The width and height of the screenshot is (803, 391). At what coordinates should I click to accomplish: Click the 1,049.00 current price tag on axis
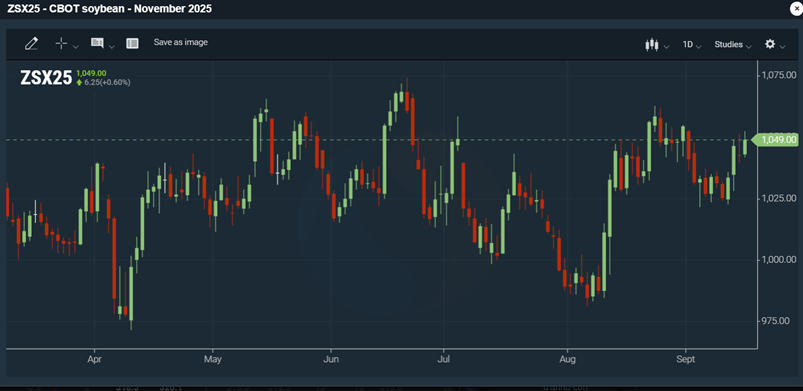[776, 139]
